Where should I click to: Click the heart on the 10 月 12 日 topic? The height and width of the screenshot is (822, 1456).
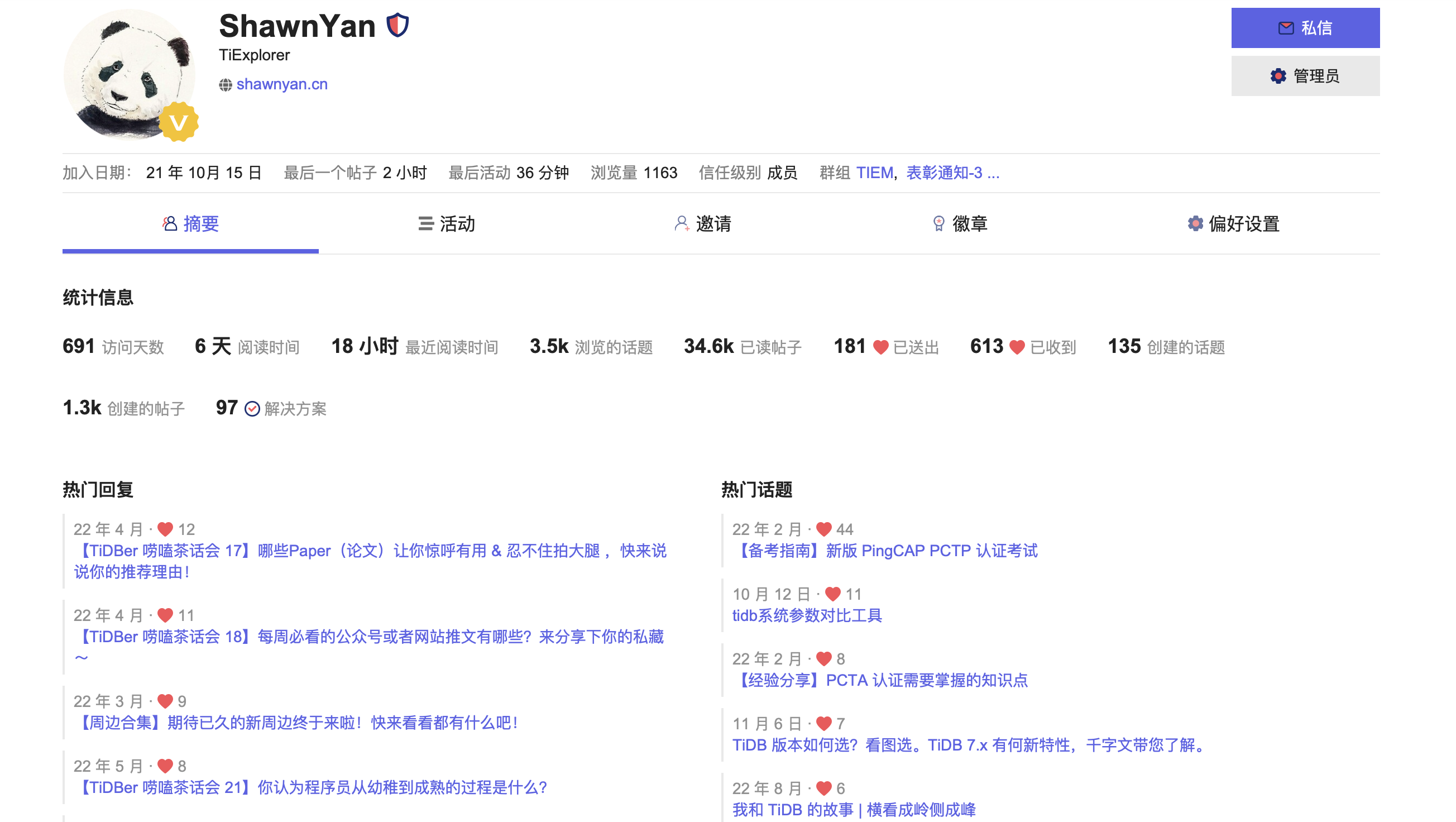click(x=832, y=594)
